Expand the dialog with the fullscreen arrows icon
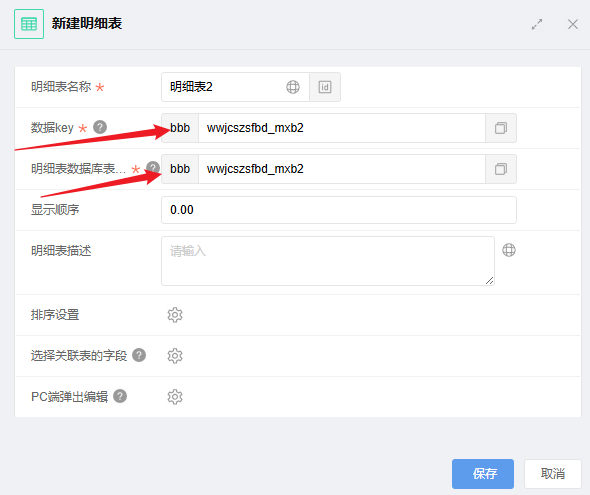 click(x=537, y=24)
